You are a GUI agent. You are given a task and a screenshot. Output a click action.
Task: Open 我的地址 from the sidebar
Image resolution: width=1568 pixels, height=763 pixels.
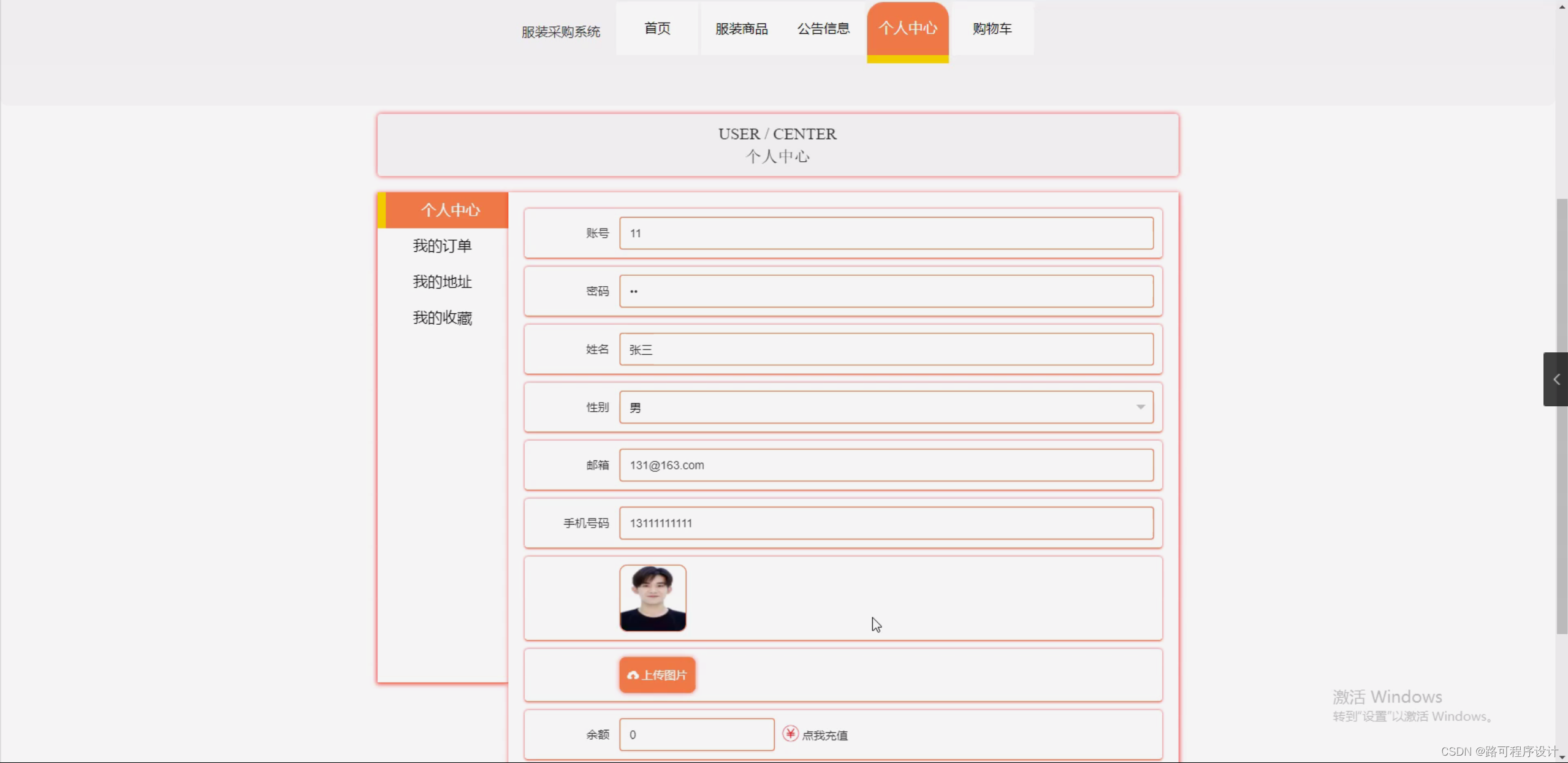pos(442,281)
